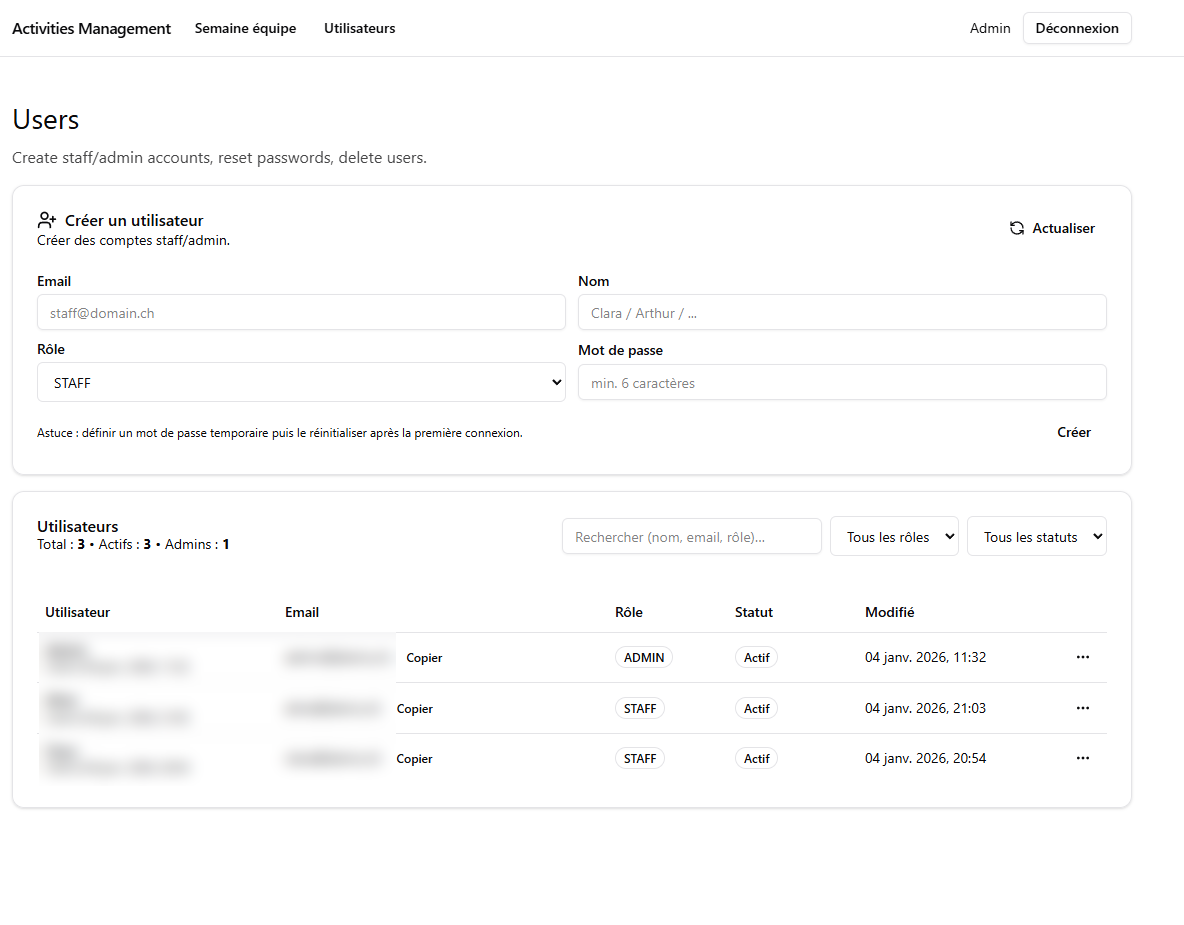Image resolution: width=1184 pixels, height=925 pixels.
Task: Copy the ADMIN user's email
Action: [x=424, y=658]
